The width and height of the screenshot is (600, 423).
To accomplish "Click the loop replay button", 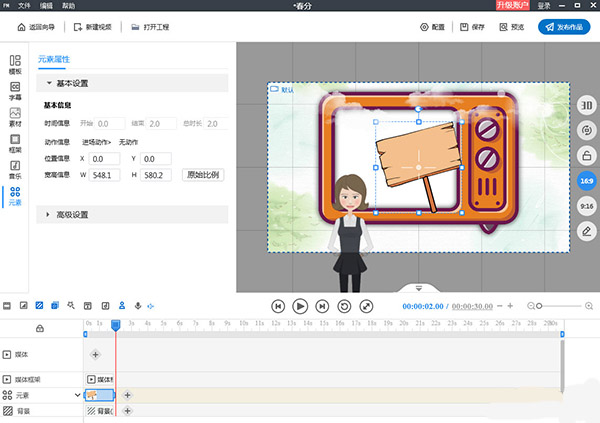I will [344, 306].
